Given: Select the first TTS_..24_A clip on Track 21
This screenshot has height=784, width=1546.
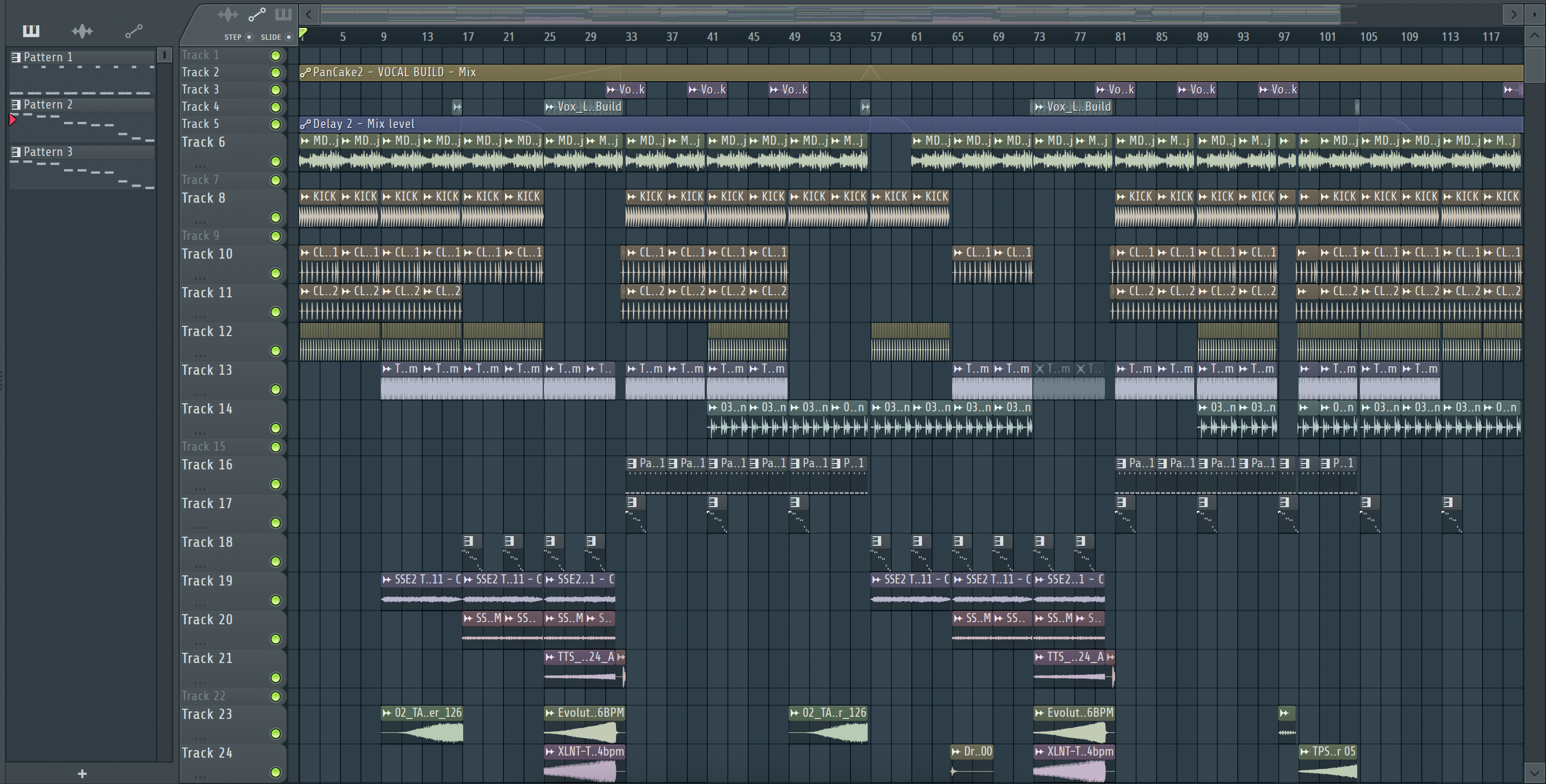Looking at the screenshot, I should click(x=580, y=668).
